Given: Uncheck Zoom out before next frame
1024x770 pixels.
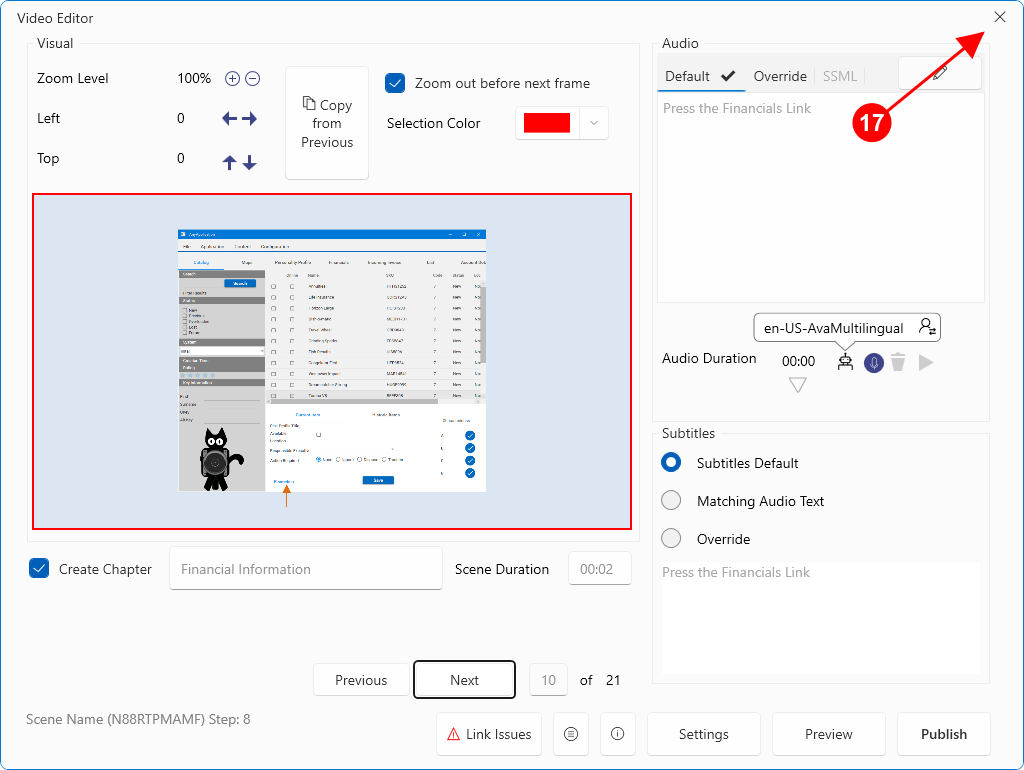Looking at the screenshot, I should coord(395,84).
